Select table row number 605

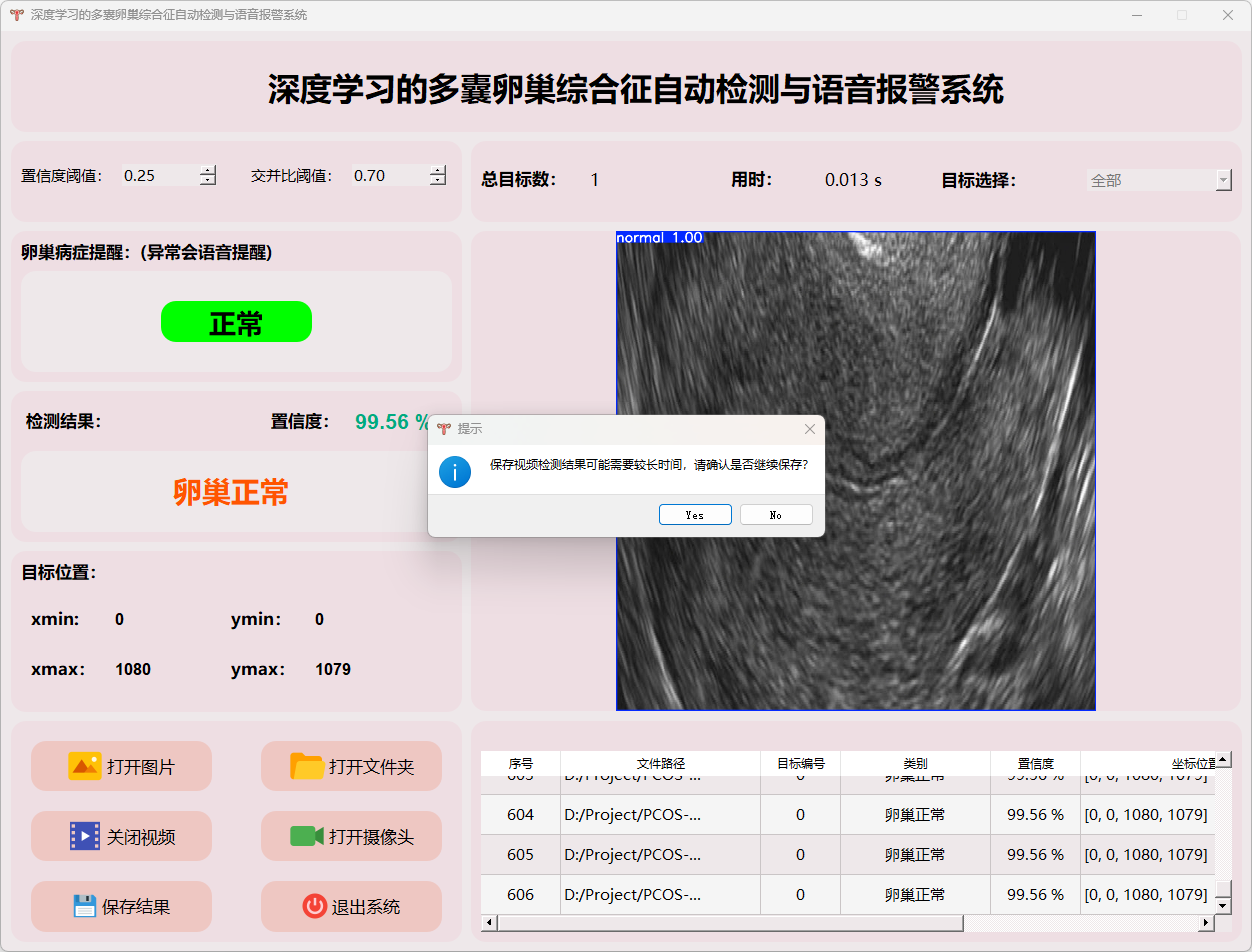pyautogui.click(x=520, y=855)
